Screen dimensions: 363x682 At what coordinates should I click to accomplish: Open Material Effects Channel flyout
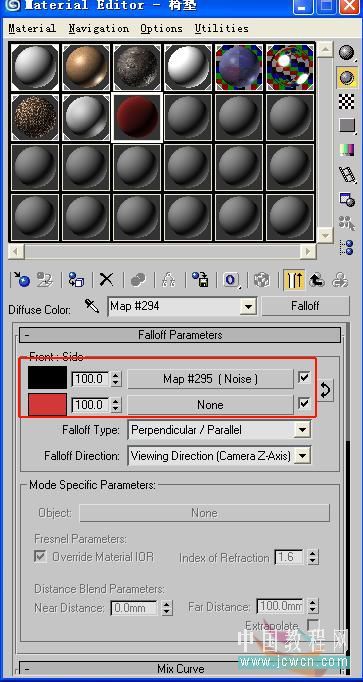(x=231, y=280)
